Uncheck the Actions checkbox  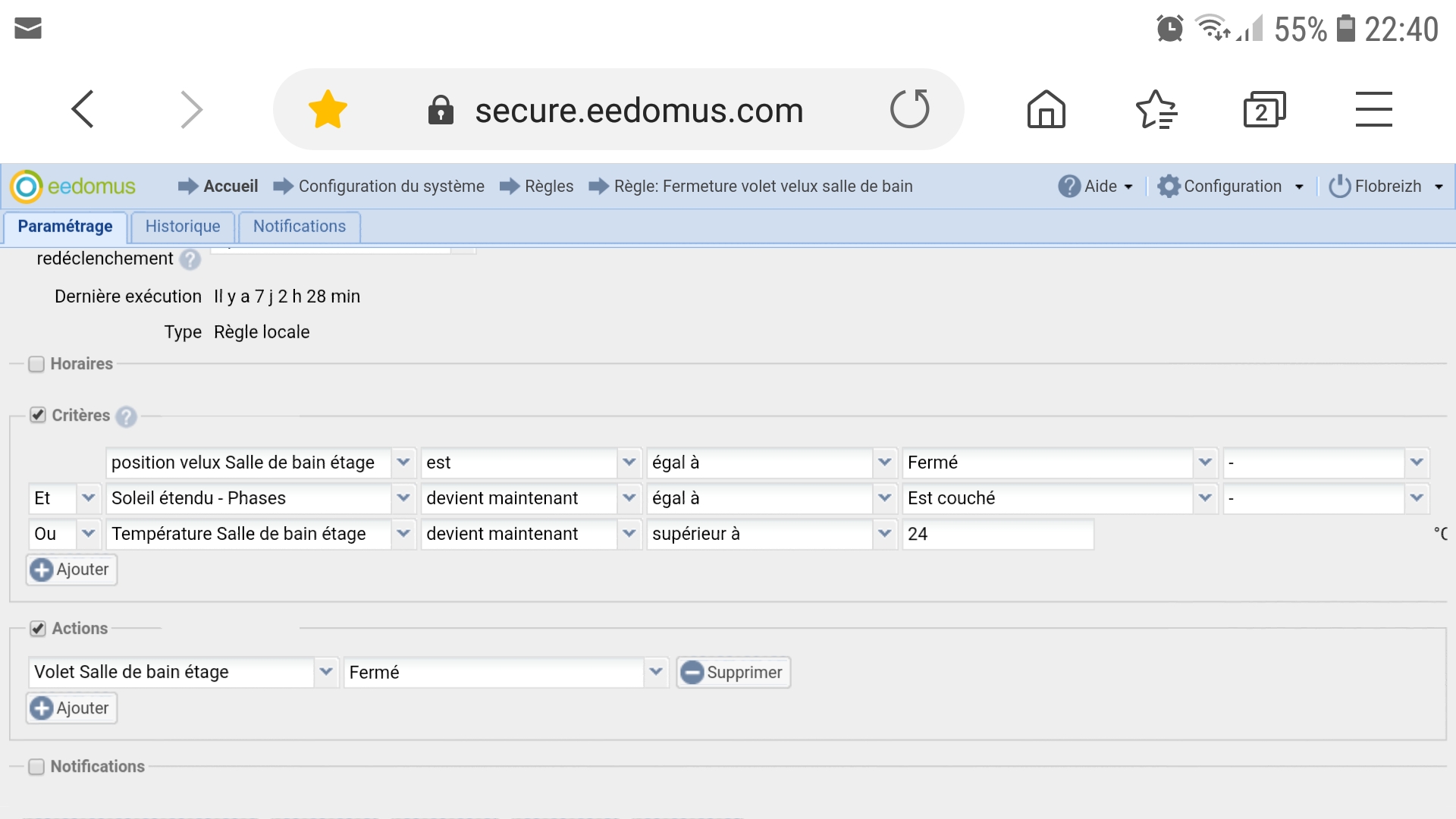(38, 628)
